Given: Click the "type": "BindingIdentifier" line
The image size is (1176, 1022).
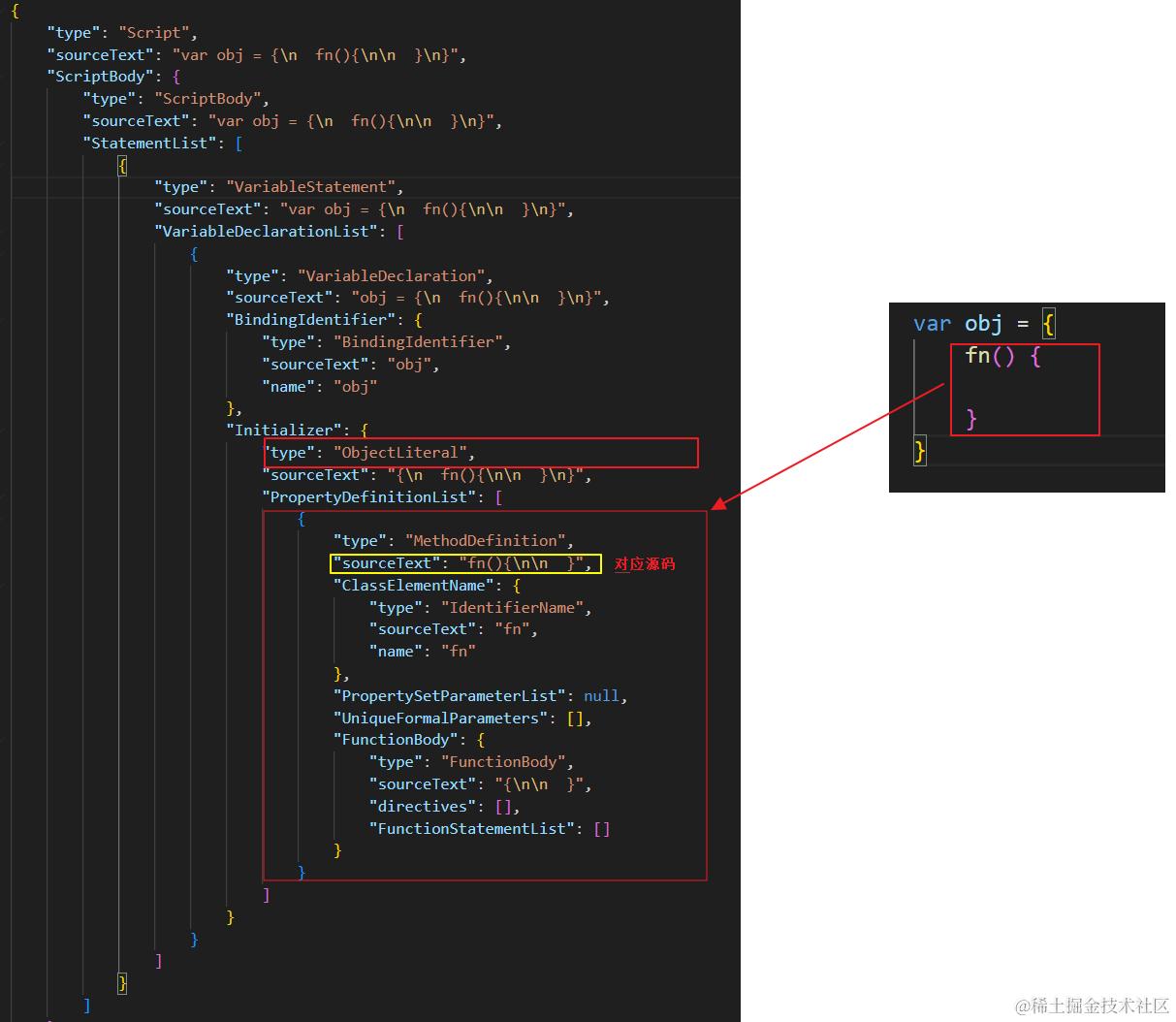Looking at the screenshot, I should click(387, 342).
